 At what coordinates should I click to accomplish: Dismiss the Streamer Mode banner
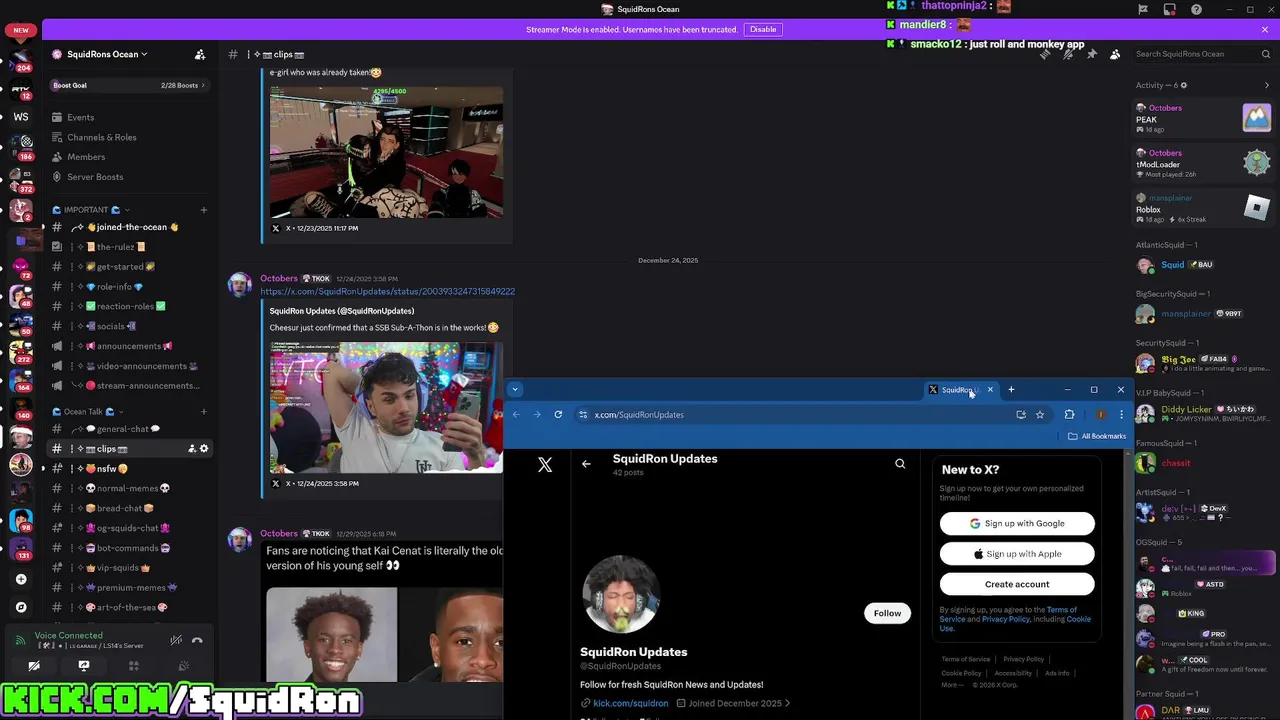pyautogui.click(x=1265, y=29)
